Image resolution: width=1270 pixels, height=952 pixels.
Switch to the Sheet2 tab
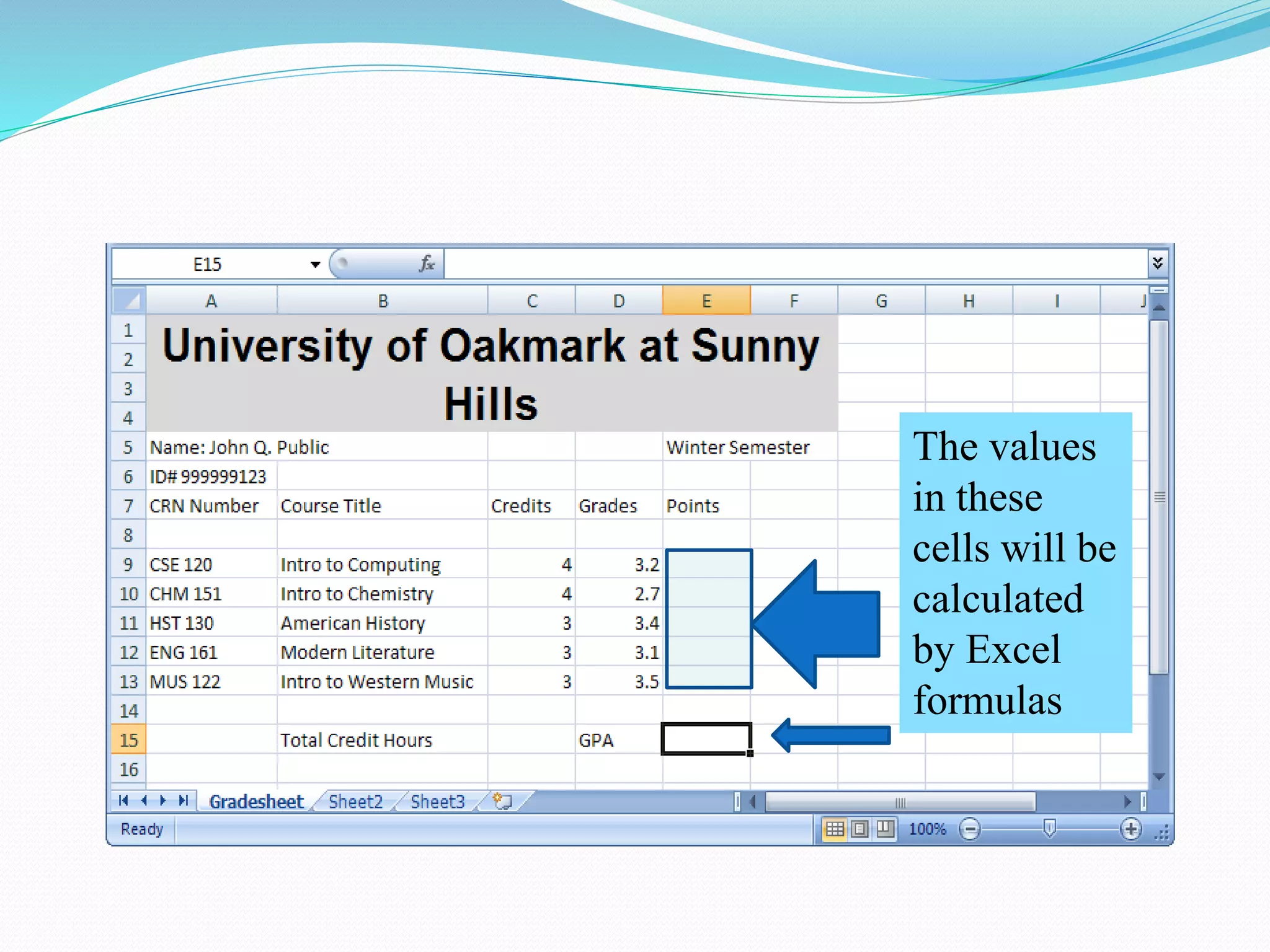(356, 801)
